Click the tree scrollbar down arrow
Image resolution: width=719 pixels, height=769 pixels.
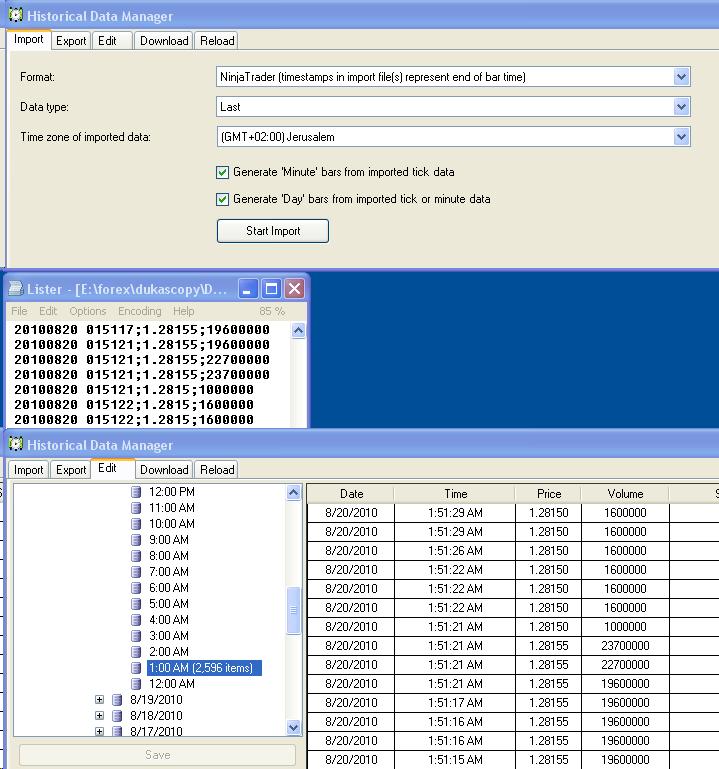pos(293,727)
